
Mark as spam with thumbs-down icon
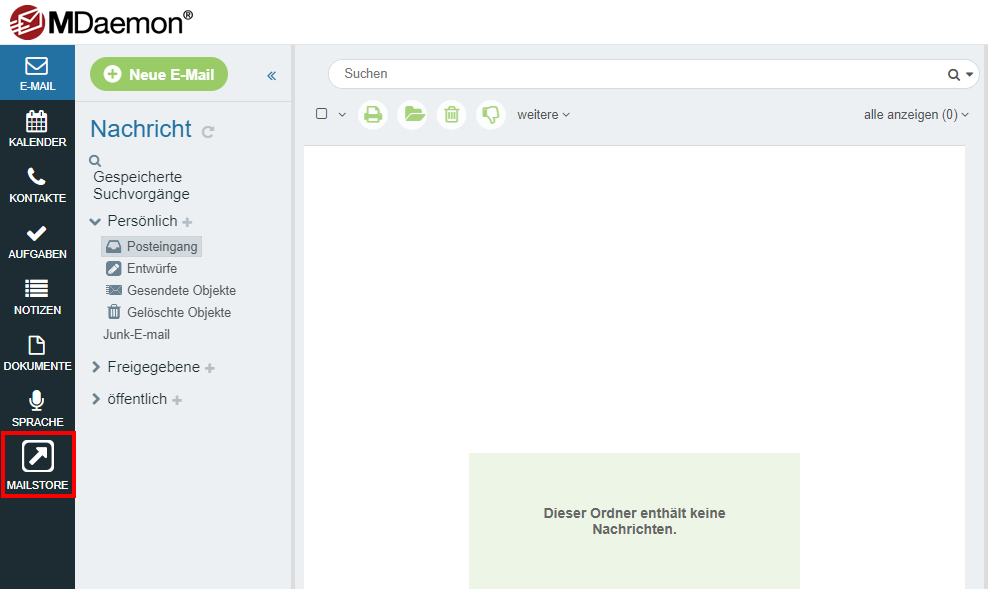pyautogui.click(x=491, y=114)
